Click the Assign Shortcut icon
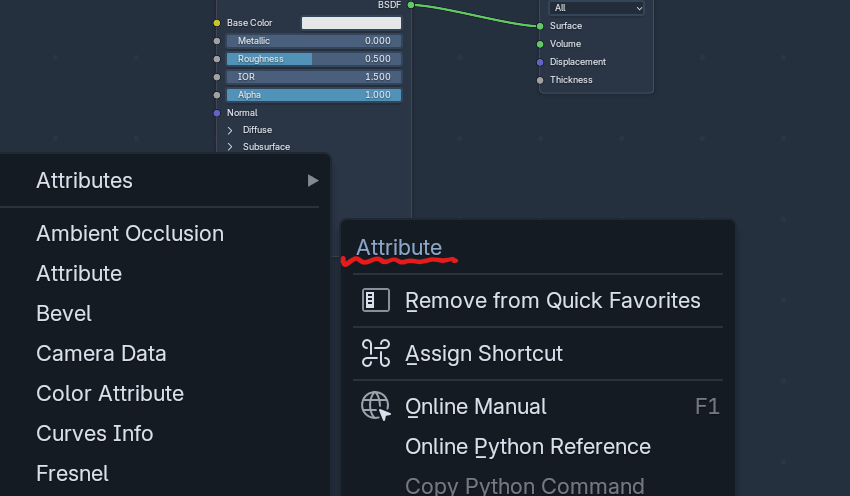Image resolution: width=850 pixels, height=496 pixels. pyautogui.click(x=376, y=353)
